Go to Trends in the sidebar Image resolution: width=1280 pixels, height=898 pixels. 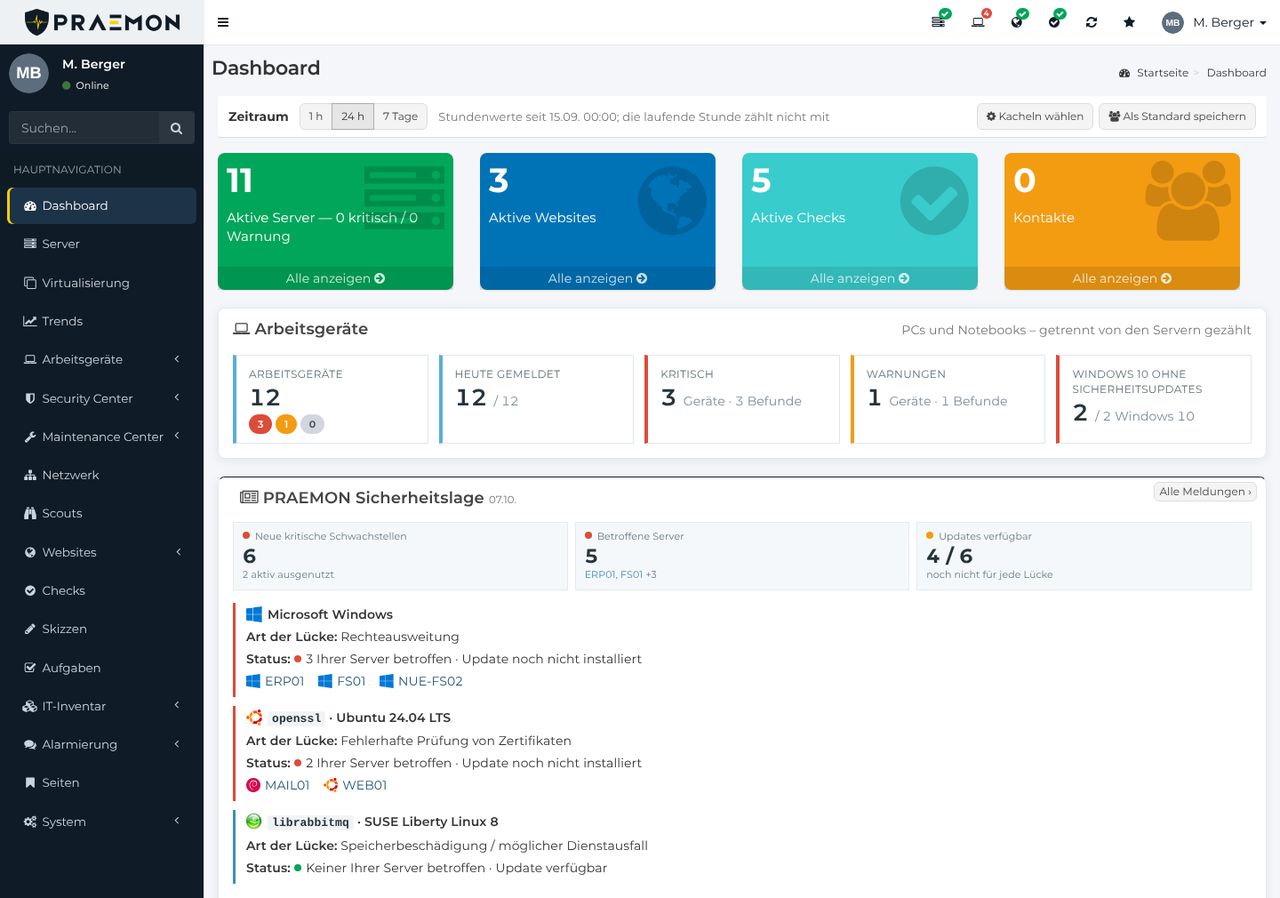pos(102,321)
